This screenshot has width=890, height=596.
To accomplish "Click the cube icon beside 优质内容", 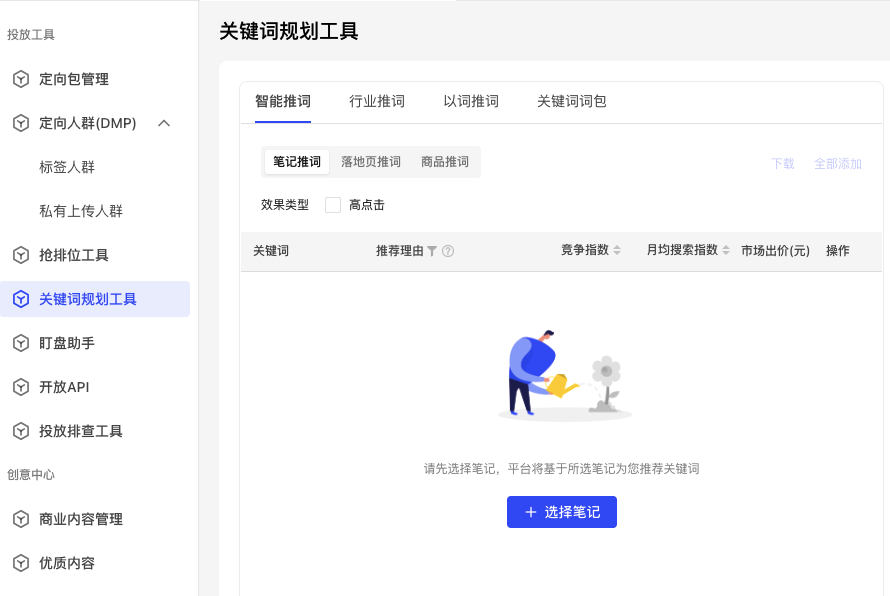I will [21, 563].
